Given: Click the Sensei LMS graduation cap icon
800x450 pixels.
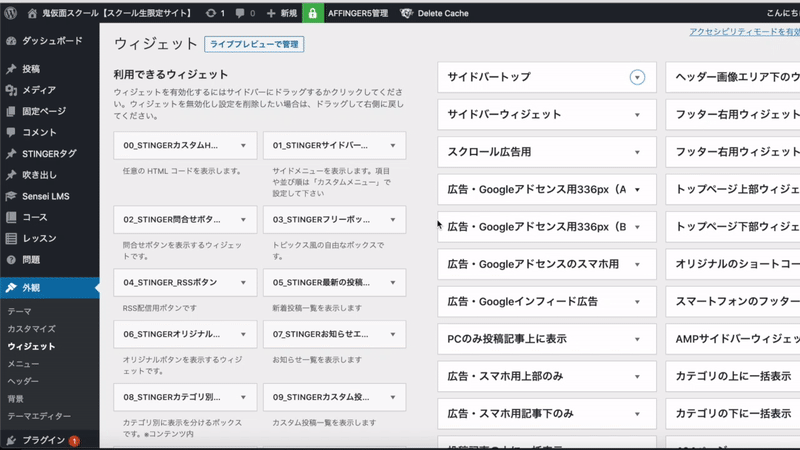Looking at the screenshot, I should (11, 196).
